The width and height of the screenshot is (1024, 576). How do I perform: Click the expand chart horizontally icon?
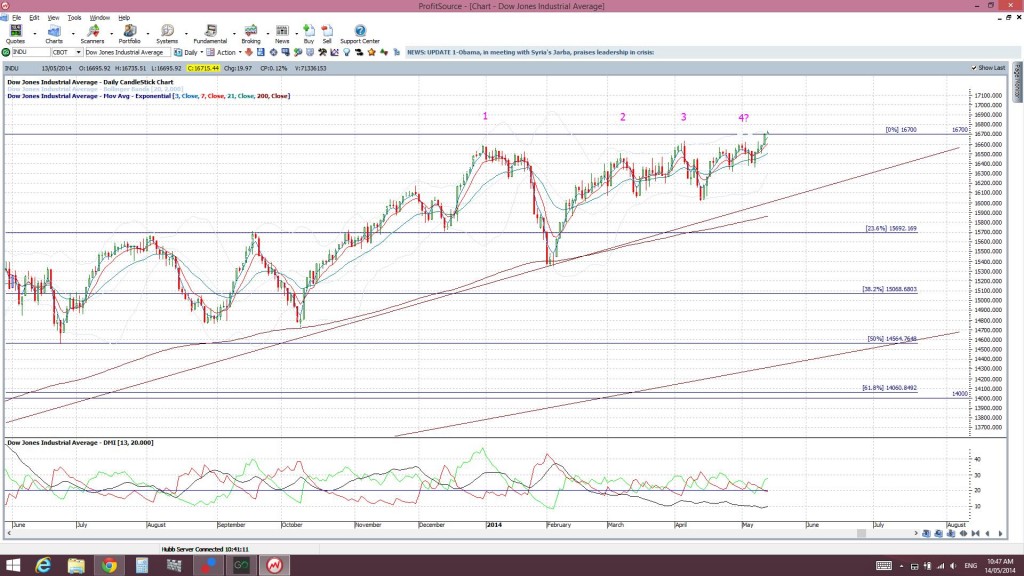963,534
